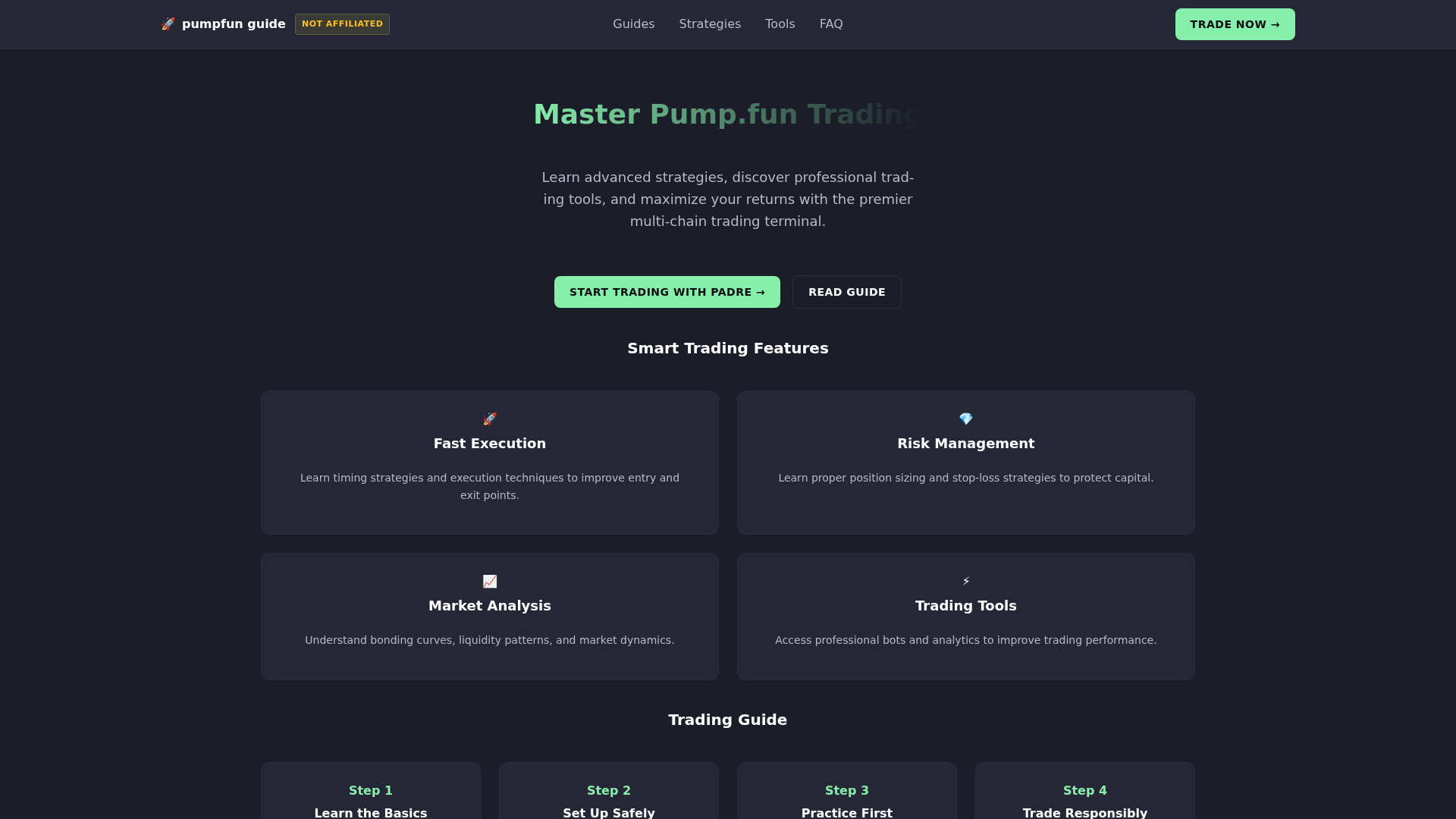Click the rocket logo icon in header

pyautogui.click(x=168, y=24)
